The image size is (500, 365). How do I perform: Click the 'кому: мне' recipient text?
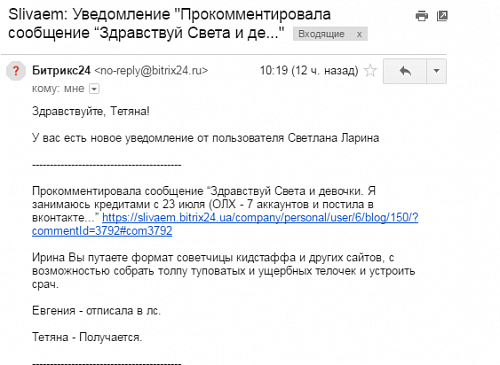click(x=58, y=89)
